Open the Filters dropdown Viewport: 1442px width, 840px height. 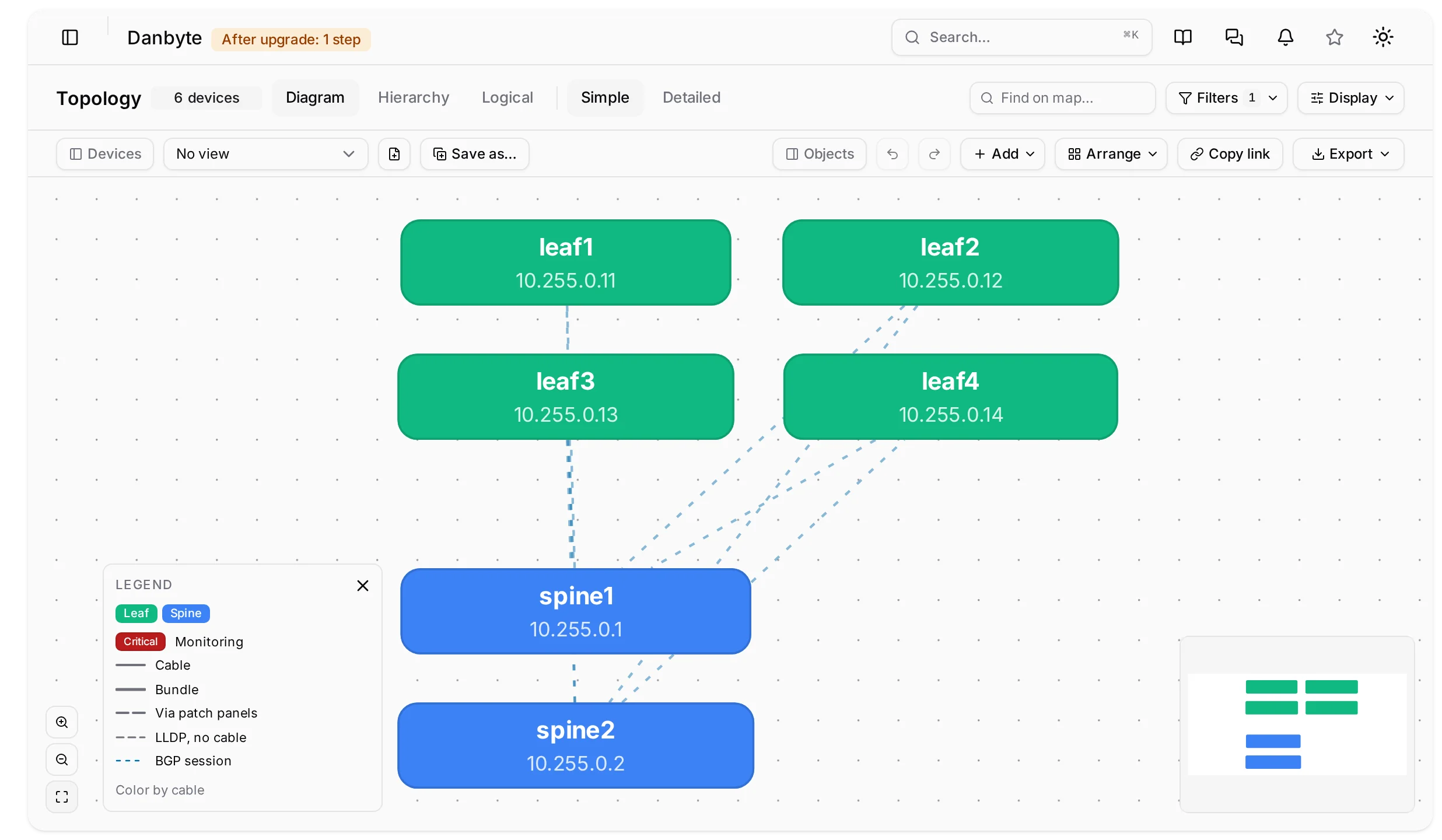pos(1227,98)
